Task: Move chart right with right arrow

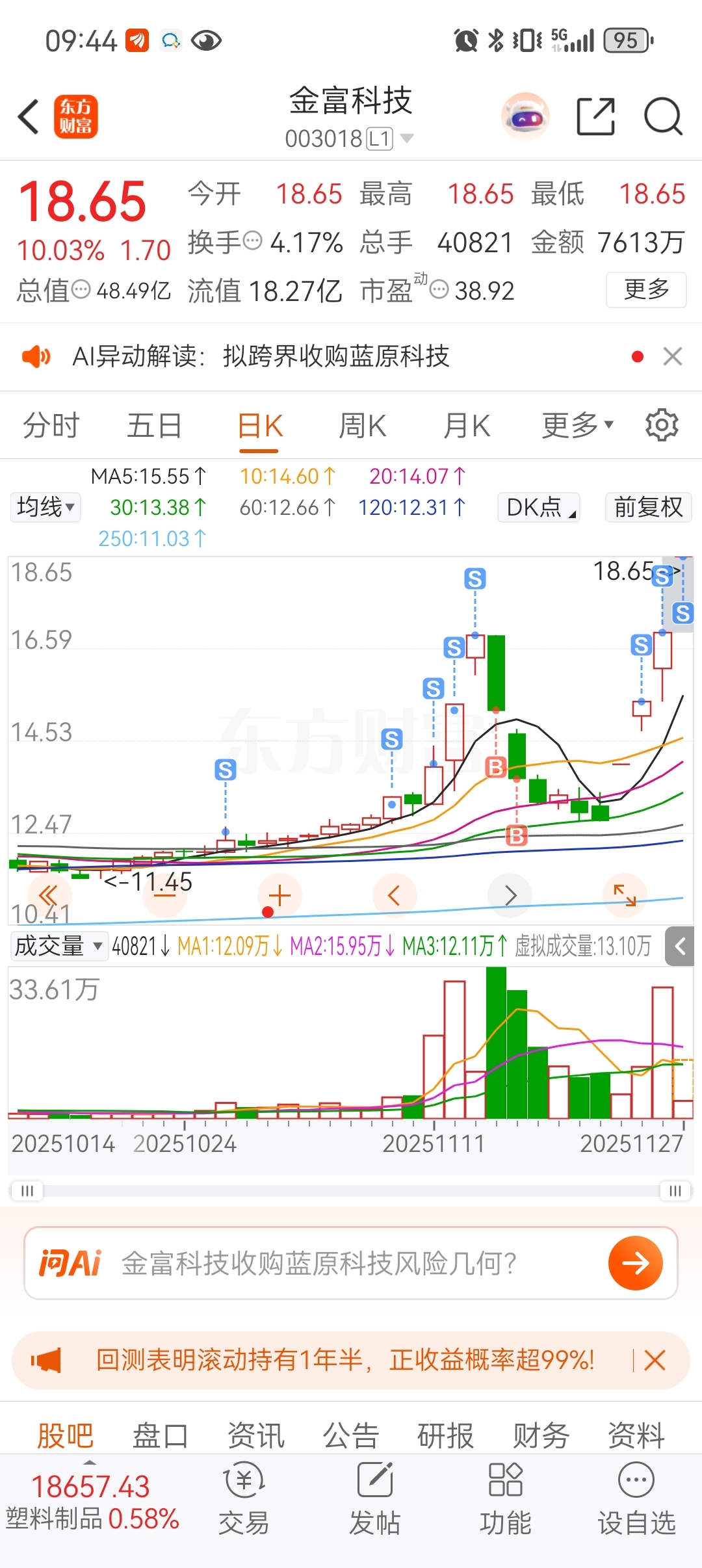Action: (x=510, y=896)
